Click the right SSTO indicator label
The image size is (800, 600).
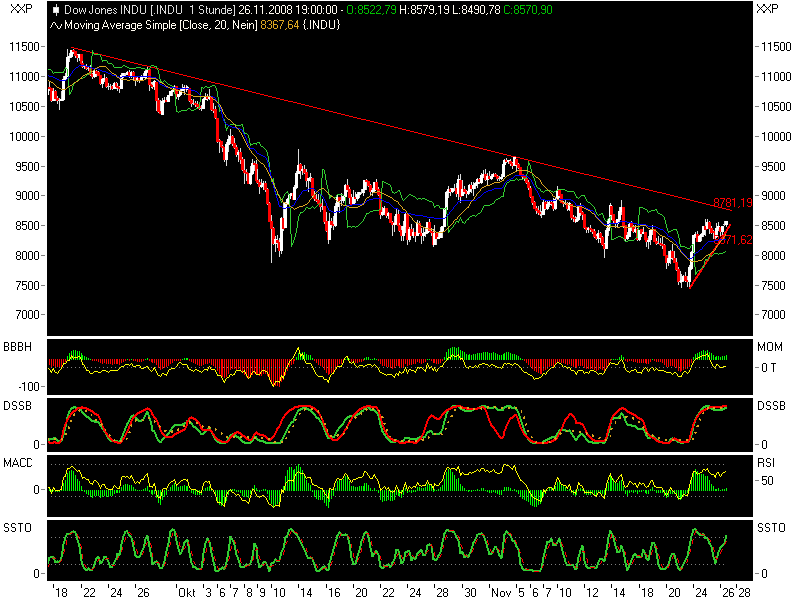point(771,528)
